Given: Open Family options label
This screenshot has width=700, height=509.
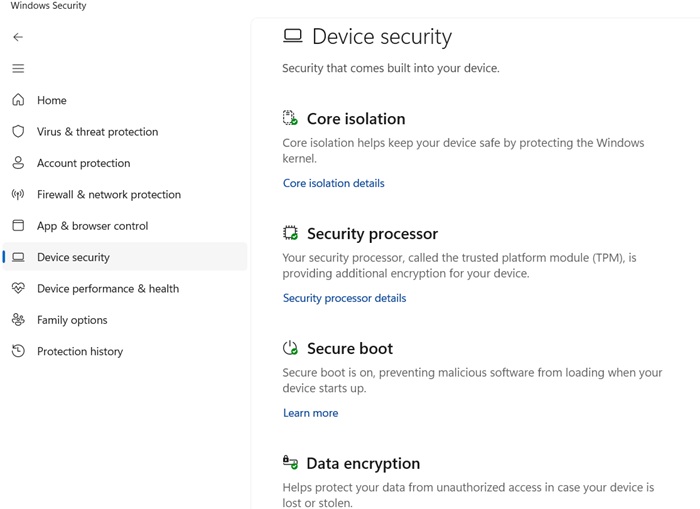Looking at the screenshot, I should coord(72,320).
